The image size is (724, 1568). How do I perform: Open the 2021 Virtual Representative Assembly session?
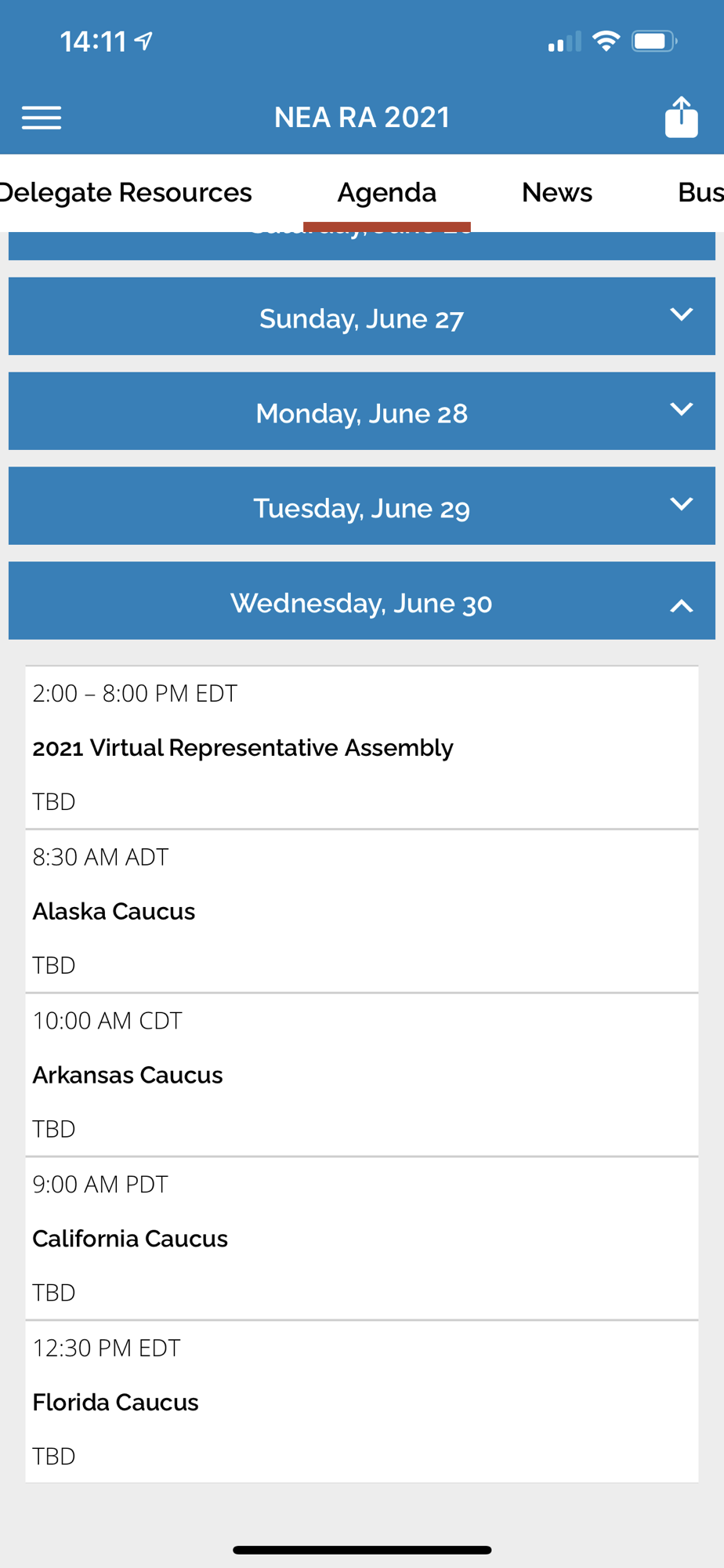click(362, 748)
